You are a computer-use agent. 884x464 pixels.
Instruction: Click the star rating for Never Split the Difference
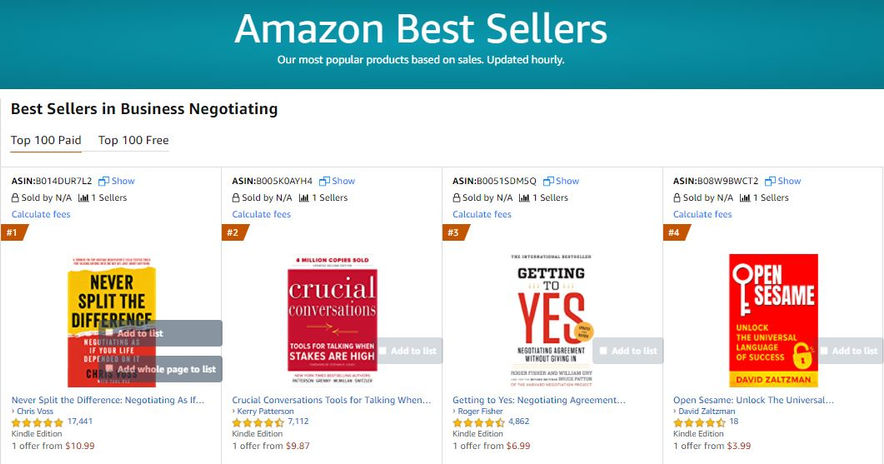(x=37, y=422)
